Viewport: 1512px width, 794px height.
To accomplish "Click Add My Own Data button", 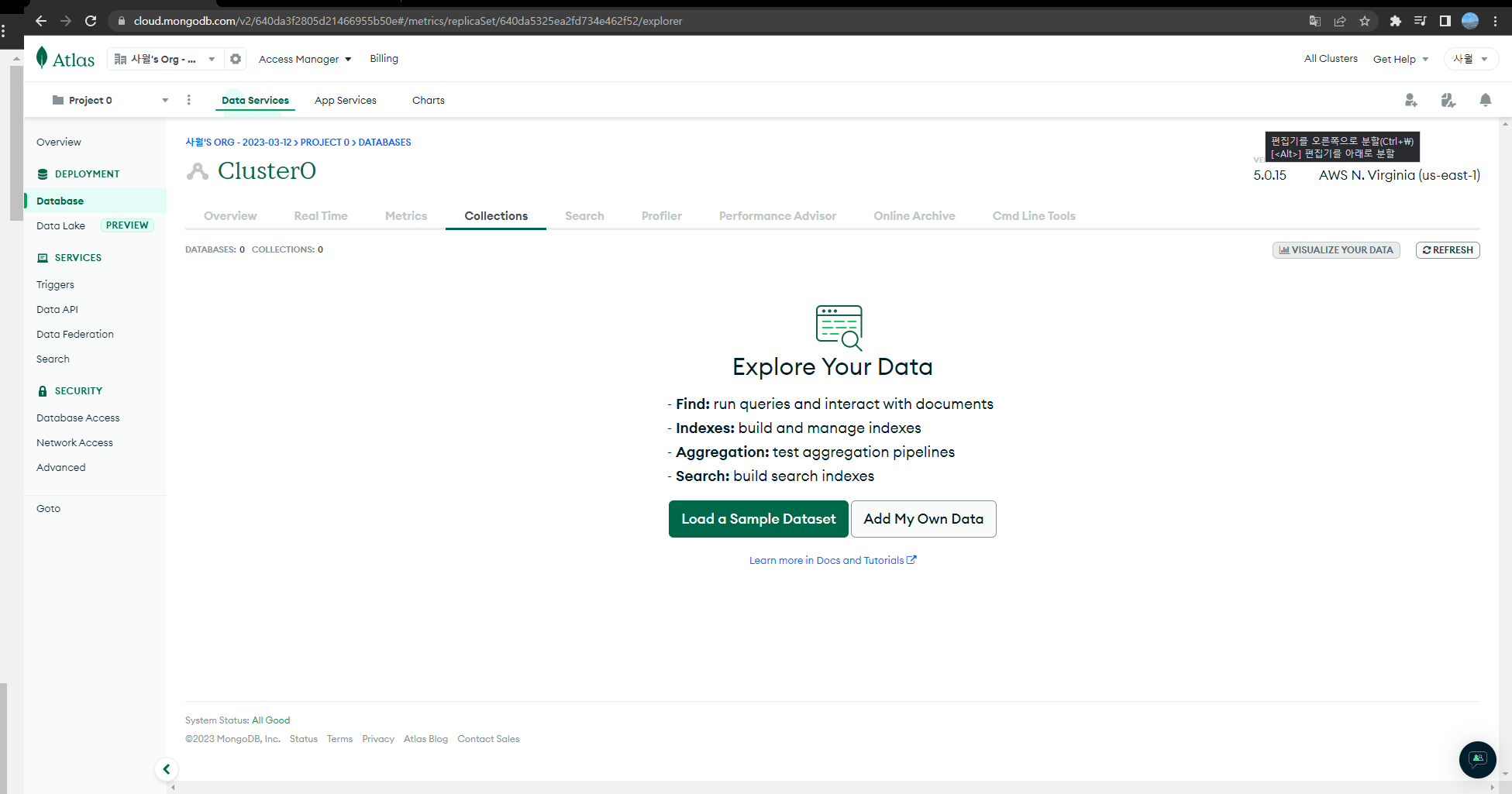I will [924, 519].
